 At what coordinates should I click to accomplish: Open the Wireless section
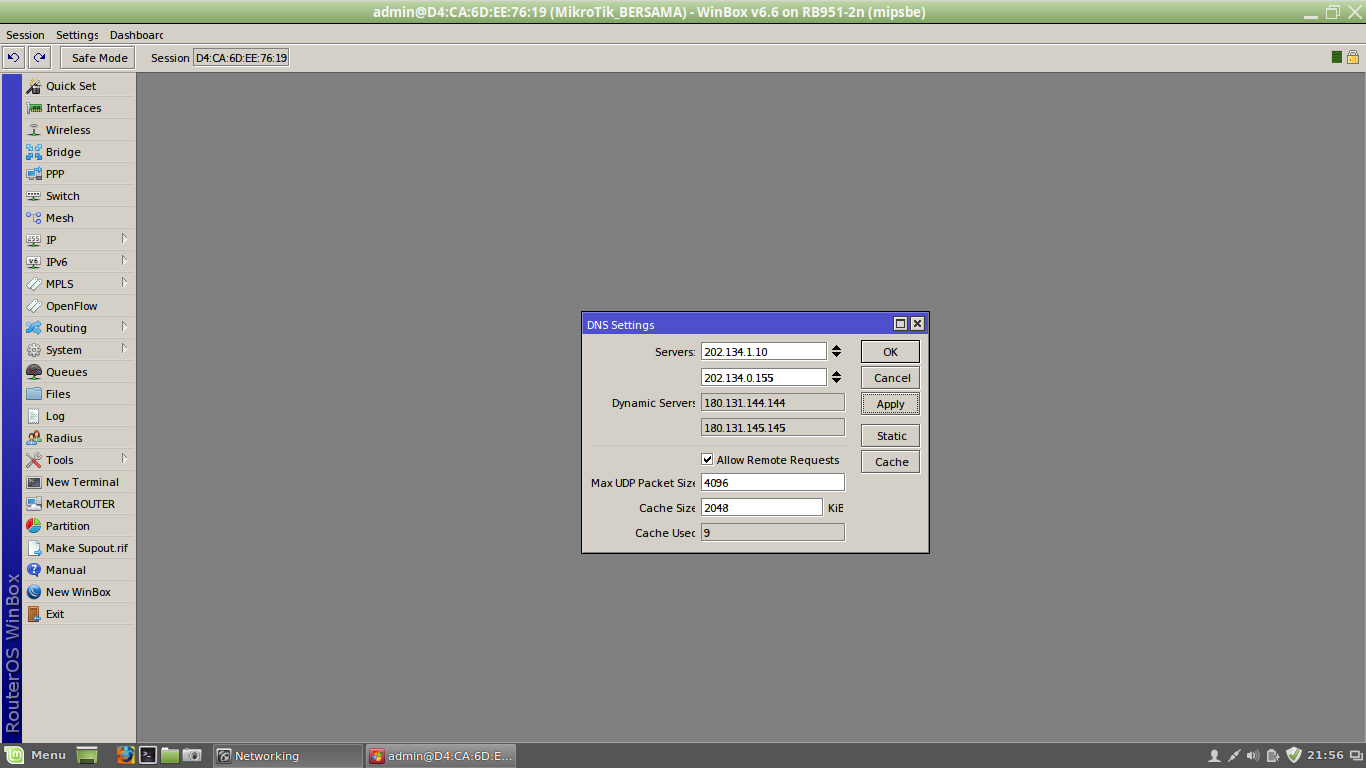pos(79,130)
